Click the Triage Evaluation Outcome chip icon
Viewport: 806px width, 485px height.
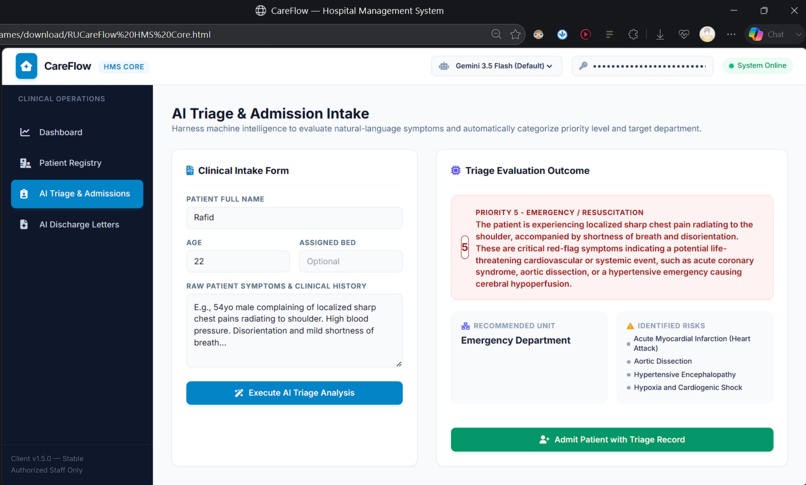(455, 171)
